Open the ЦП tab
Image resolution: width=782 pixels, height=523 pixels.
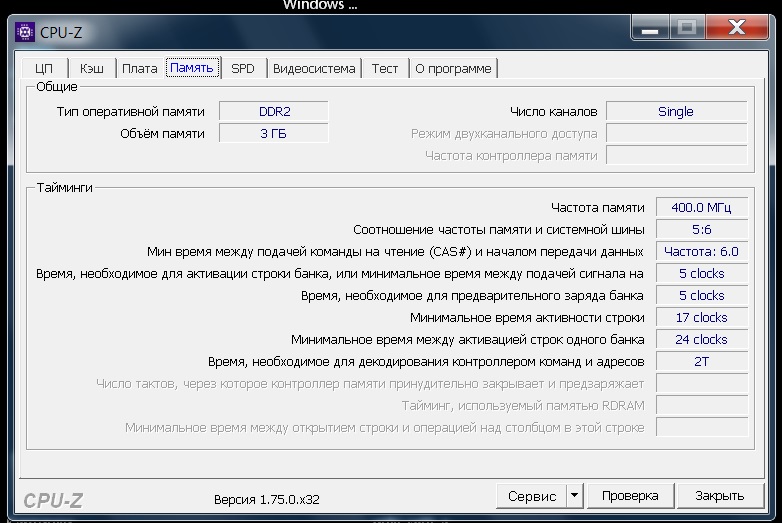44,68
